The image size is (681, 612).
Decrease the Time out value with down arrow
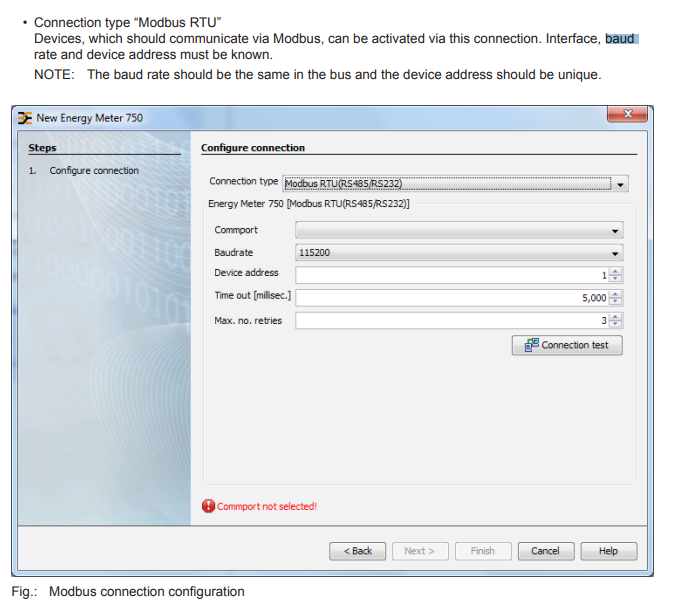(616, 302)
